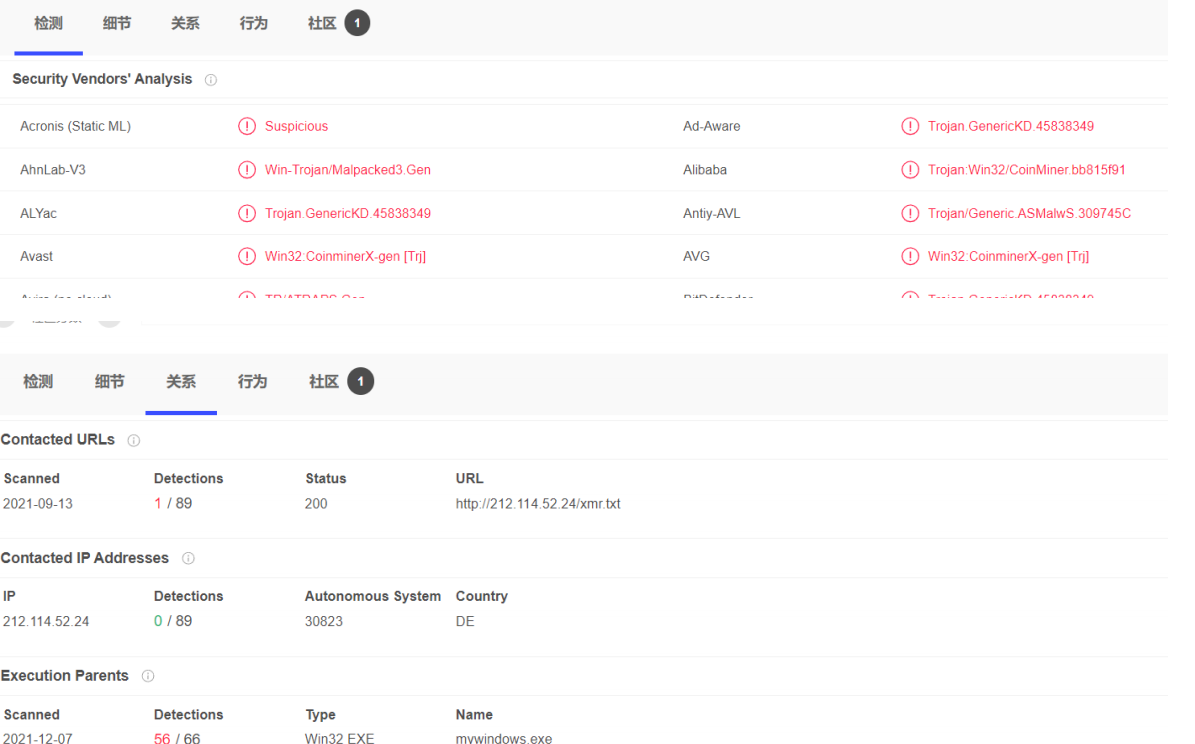Screen dimensions: 1195x744
Task: Open the 行为 tab in top panel
Action: click(254, 24)
